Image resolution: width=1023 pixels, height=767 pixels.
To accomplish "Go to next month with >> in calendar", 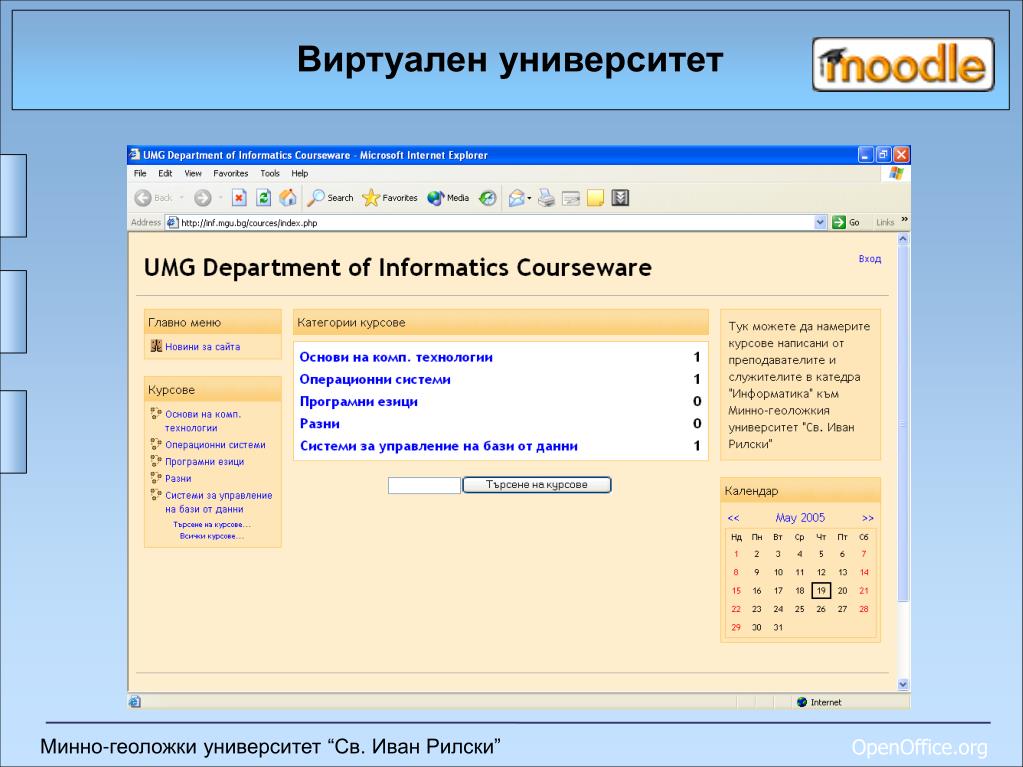I will coord(868,519).
